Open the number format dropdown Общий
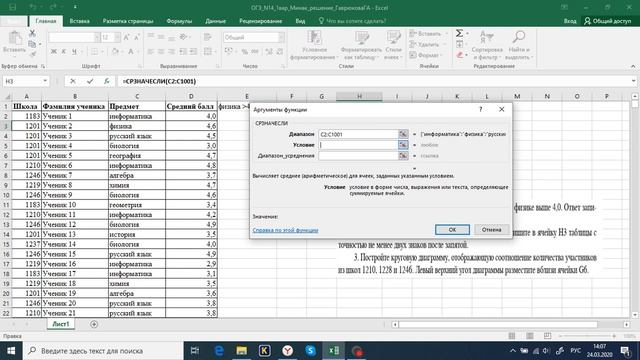 [282, 38]
